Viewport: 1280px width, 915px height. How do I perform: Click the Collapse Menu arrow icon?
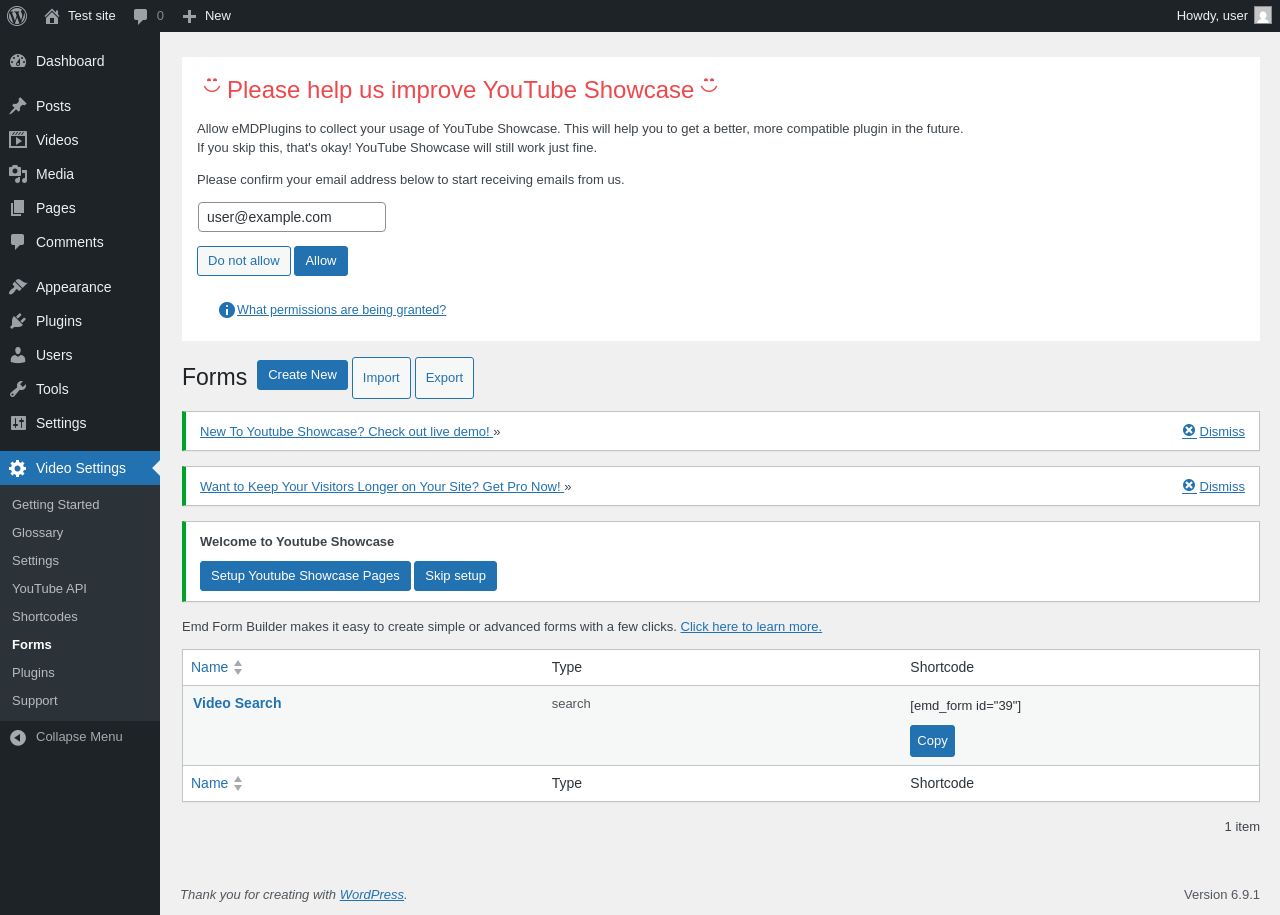[18, 737]
